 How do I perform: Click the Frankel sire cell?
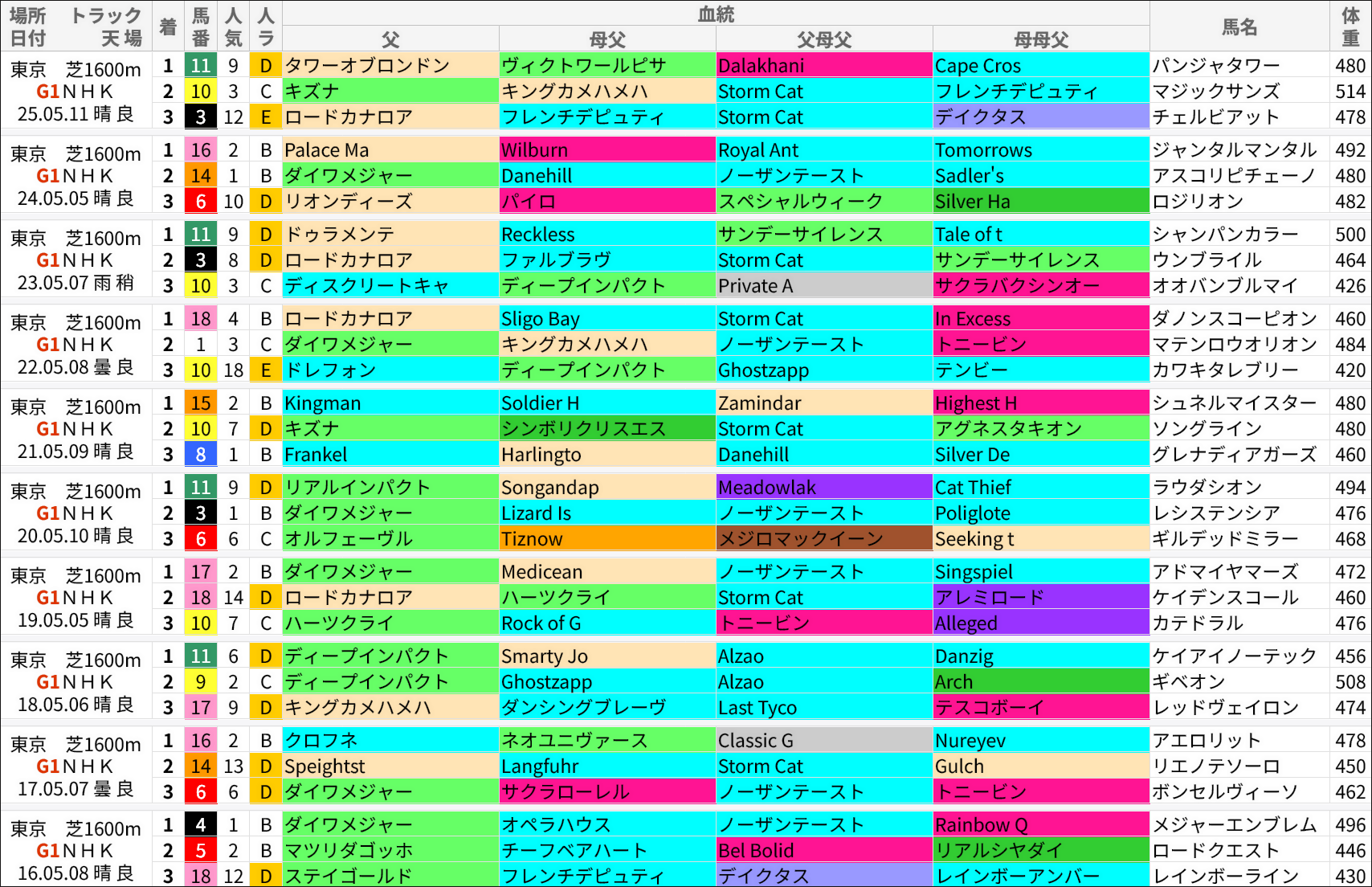pyautogui.click(x=390, y=455)
